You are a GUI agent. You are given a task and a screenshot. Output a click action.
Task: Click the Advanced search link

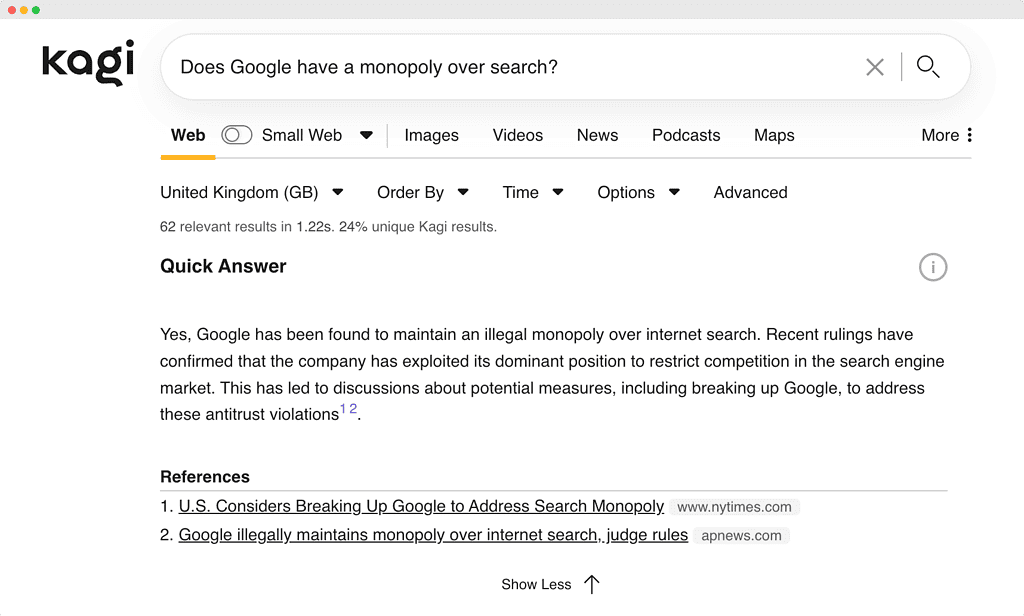(750, 192)
